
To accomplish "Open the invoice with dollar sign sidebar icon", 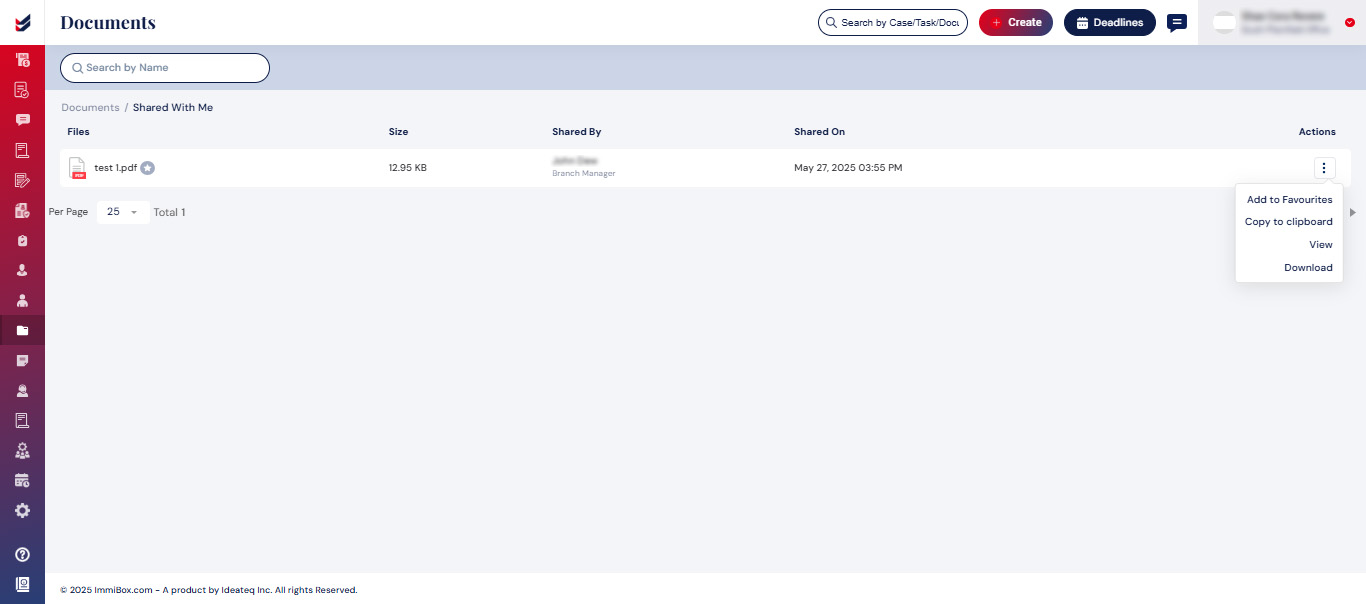I will pyautogui.click(x=22, y=60).
